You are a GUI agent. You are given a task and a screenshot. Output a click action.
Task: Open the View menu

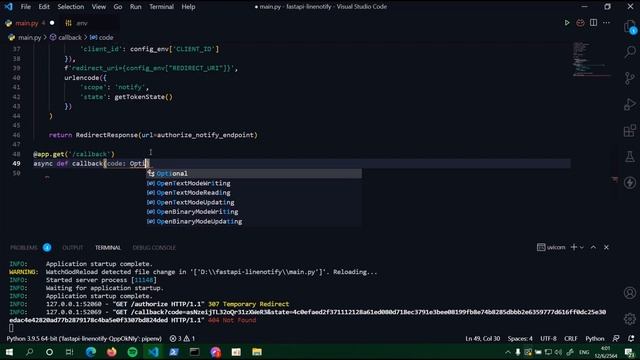[x=99, y=7]
